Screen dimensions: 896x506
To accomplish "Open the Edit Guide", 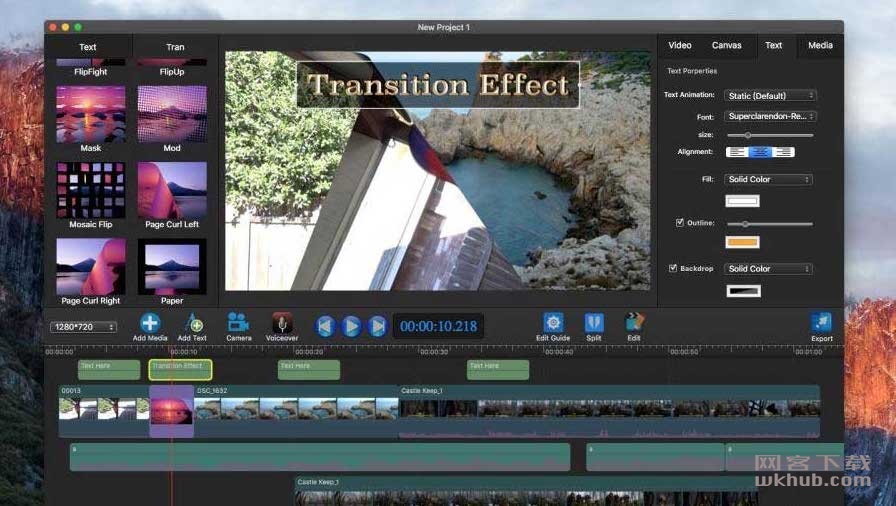I will pos(553,323).
